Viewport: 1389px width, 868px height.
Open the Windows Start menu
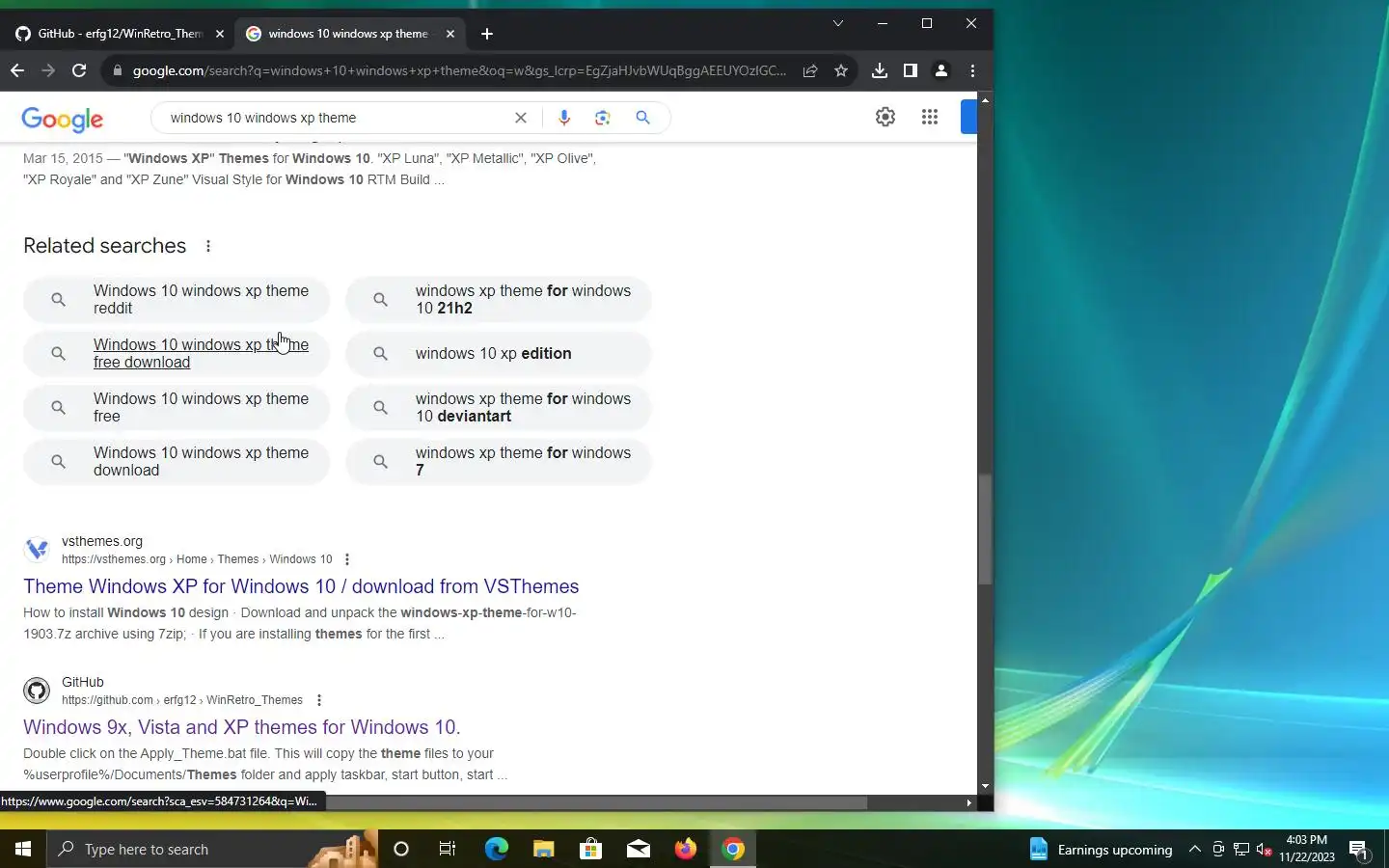[x=23, y=849]
